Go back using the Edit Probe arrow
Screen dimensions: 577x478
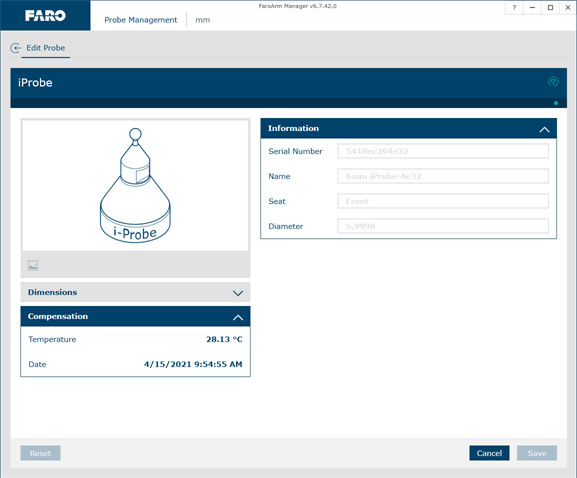click(x=15, y=48)
